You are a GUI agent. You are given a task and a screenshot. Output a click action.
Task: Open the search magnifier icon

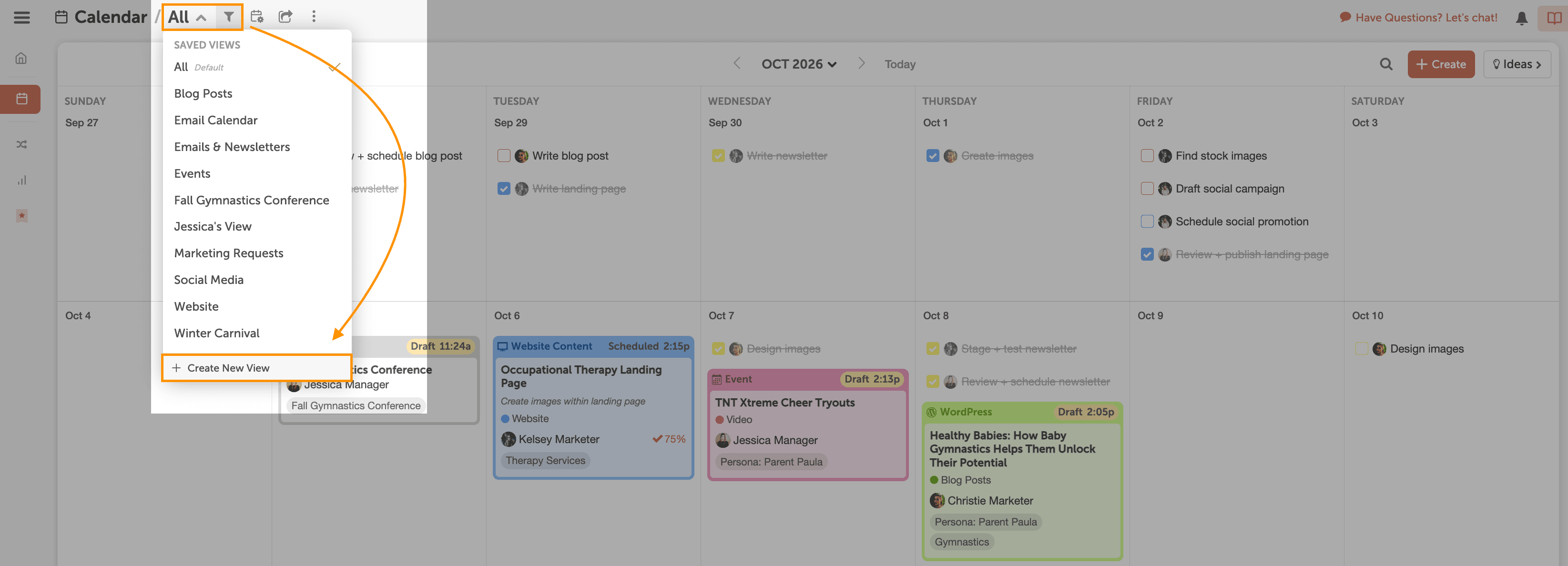coord(1386,64)
